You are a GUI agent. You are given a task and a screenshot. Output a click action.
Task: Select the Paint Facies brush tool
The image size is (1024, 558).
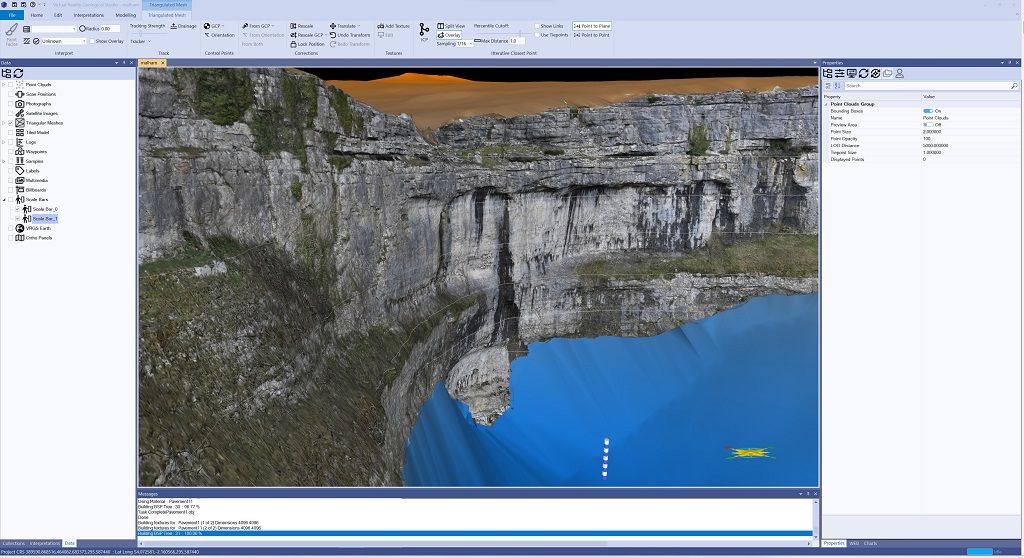(12, 33)
